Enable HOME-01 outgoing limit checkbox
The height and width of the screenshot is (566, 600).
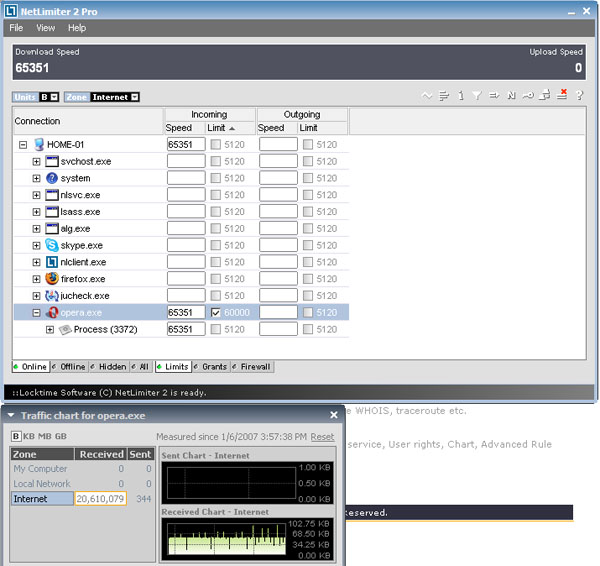tap(308, 145)
